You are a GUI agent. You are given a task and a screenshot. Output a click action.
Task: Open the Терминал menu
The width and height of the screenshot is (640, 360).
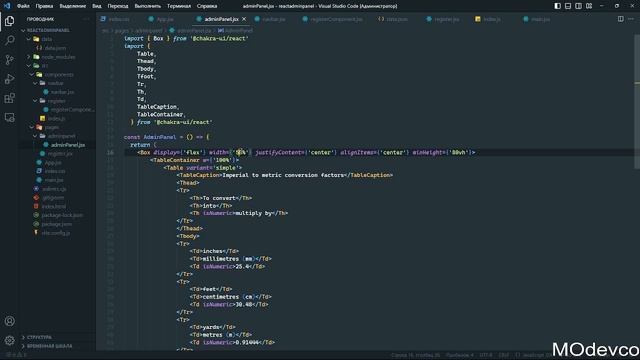[x=179, y=6]
